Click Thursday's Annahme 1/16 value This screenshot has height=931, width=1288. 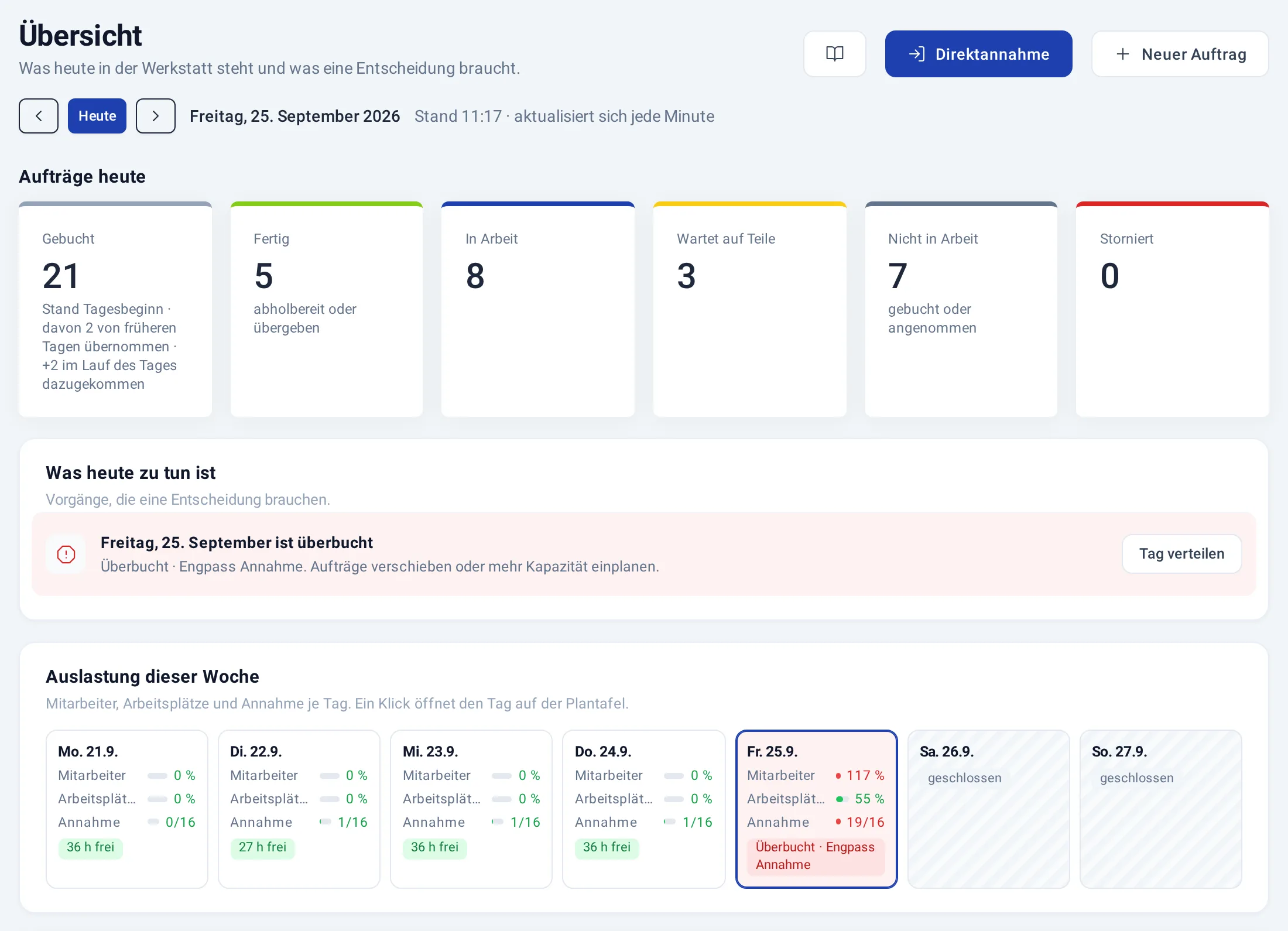click(697, 822)
